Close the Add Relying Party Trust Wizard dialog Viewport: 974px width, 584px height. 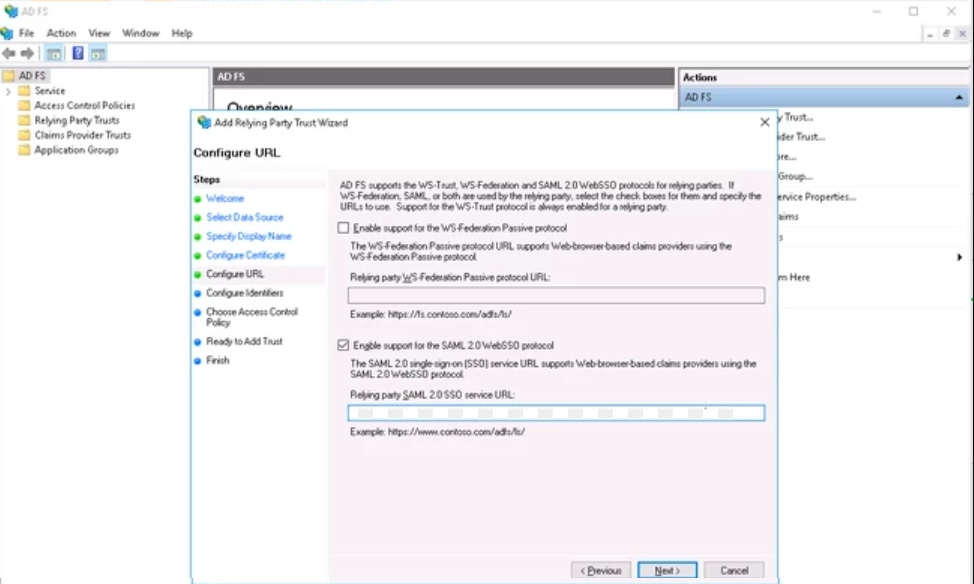click(x=765, y=122)
